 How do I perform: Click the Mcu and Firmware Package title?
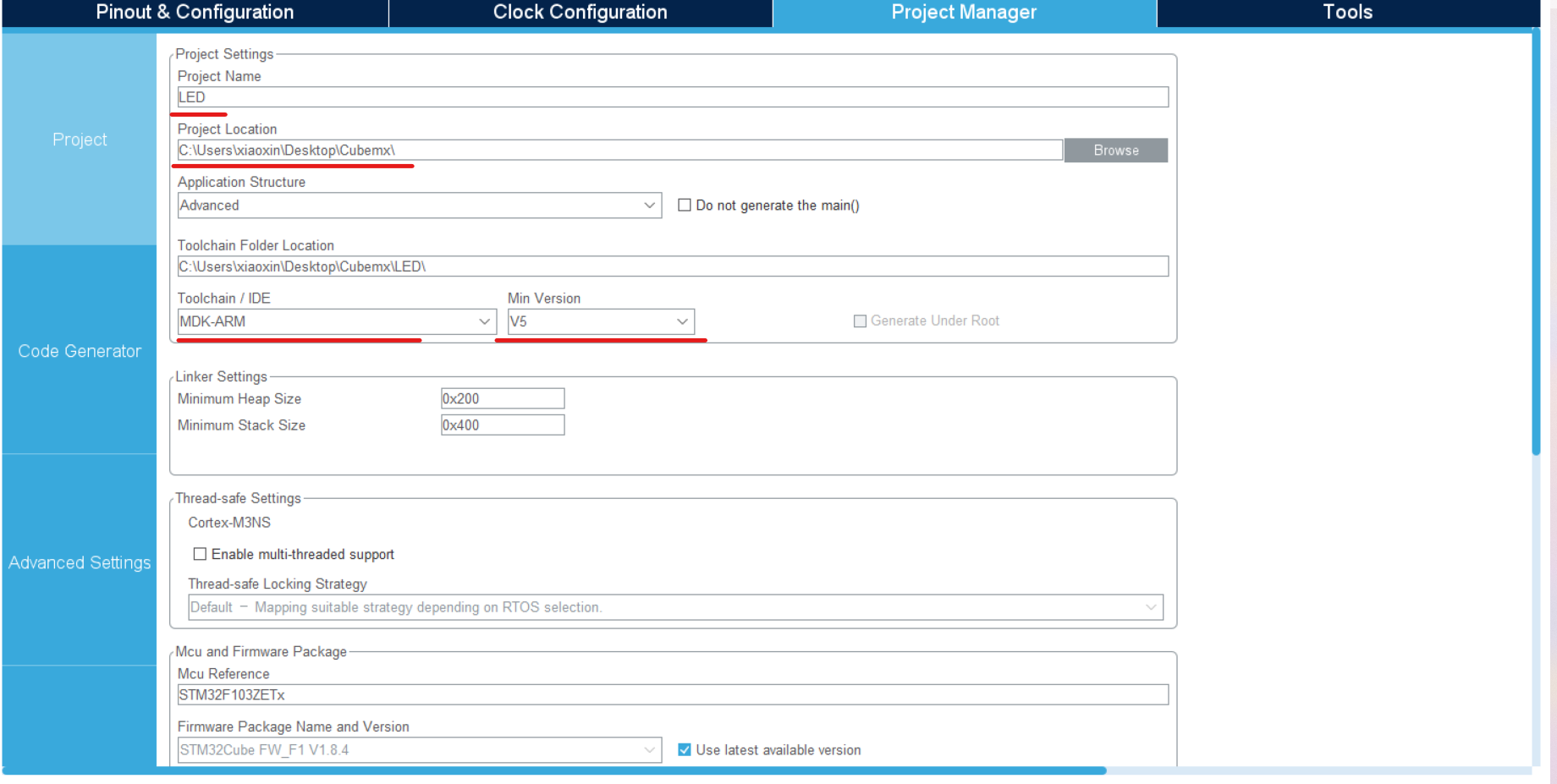(261, 651)
